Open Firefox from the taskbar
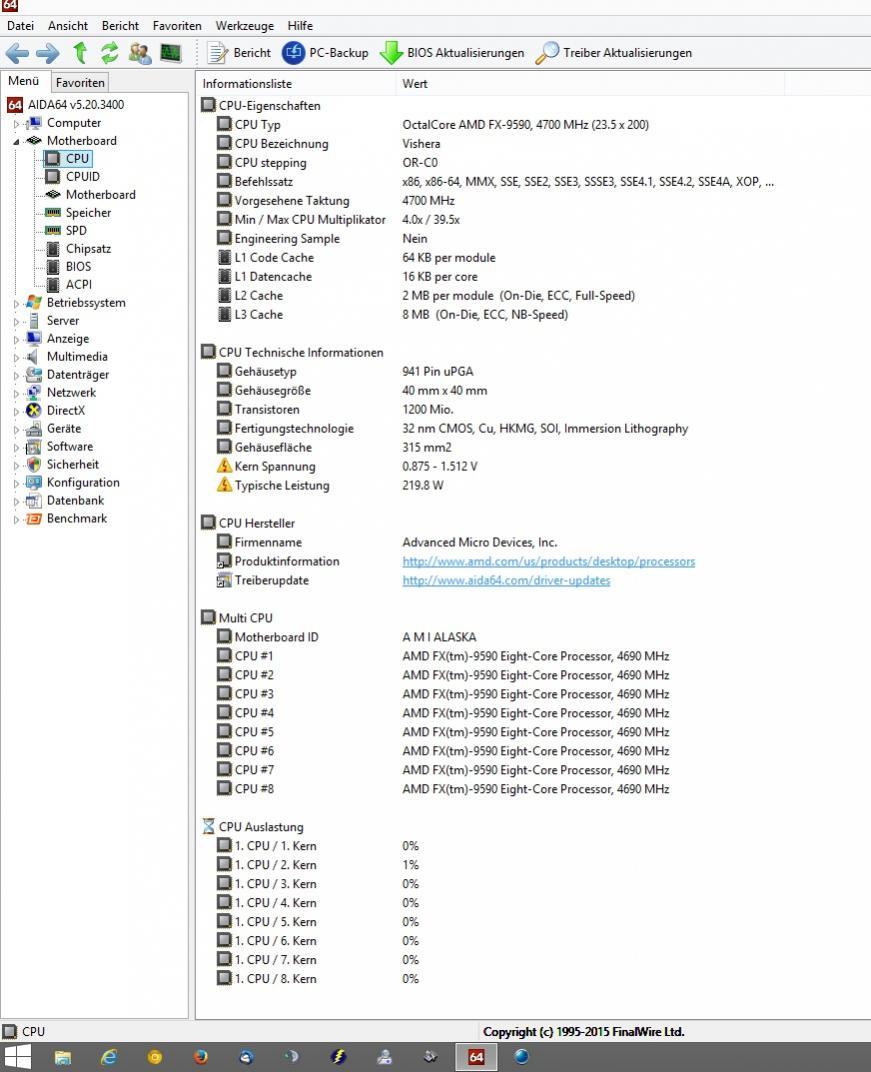This screenshot has height=1072, width=871. pos(200,1057)
